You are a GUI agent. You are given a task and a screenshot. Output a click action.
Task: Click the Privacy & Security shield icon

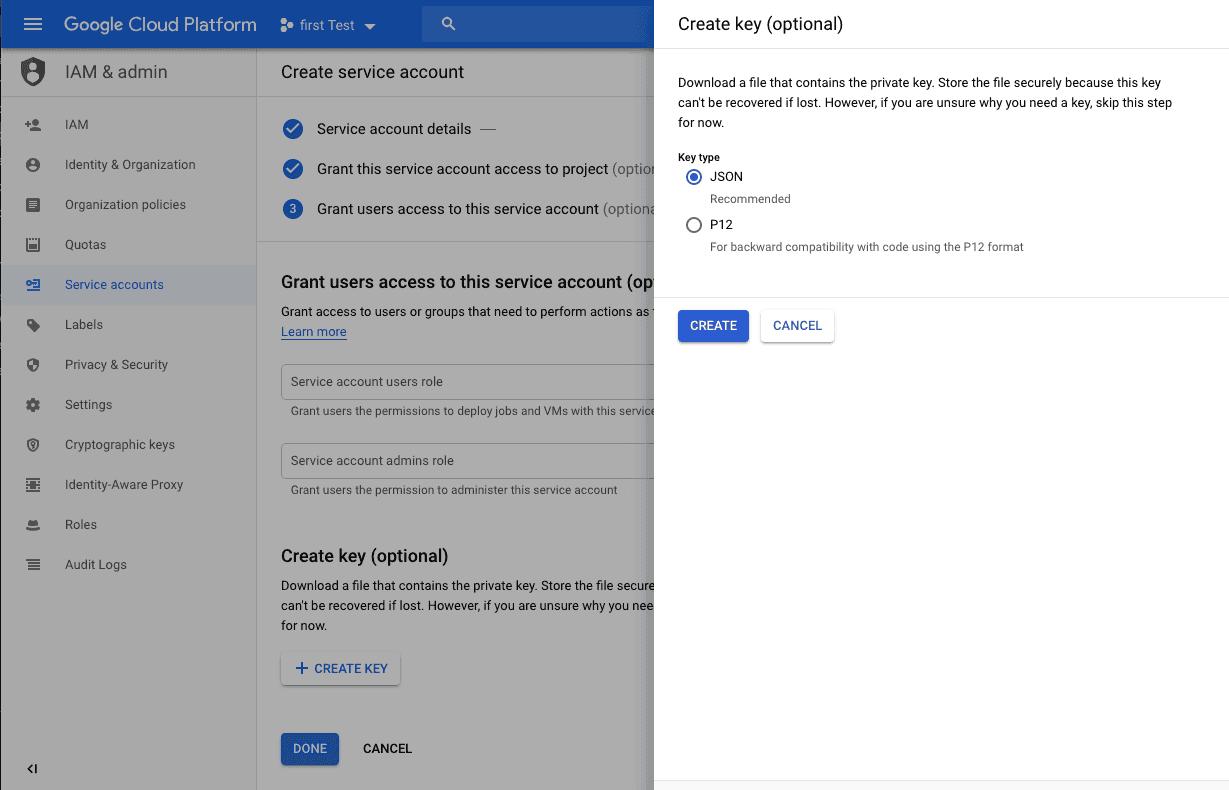click(x=33, y=365)
